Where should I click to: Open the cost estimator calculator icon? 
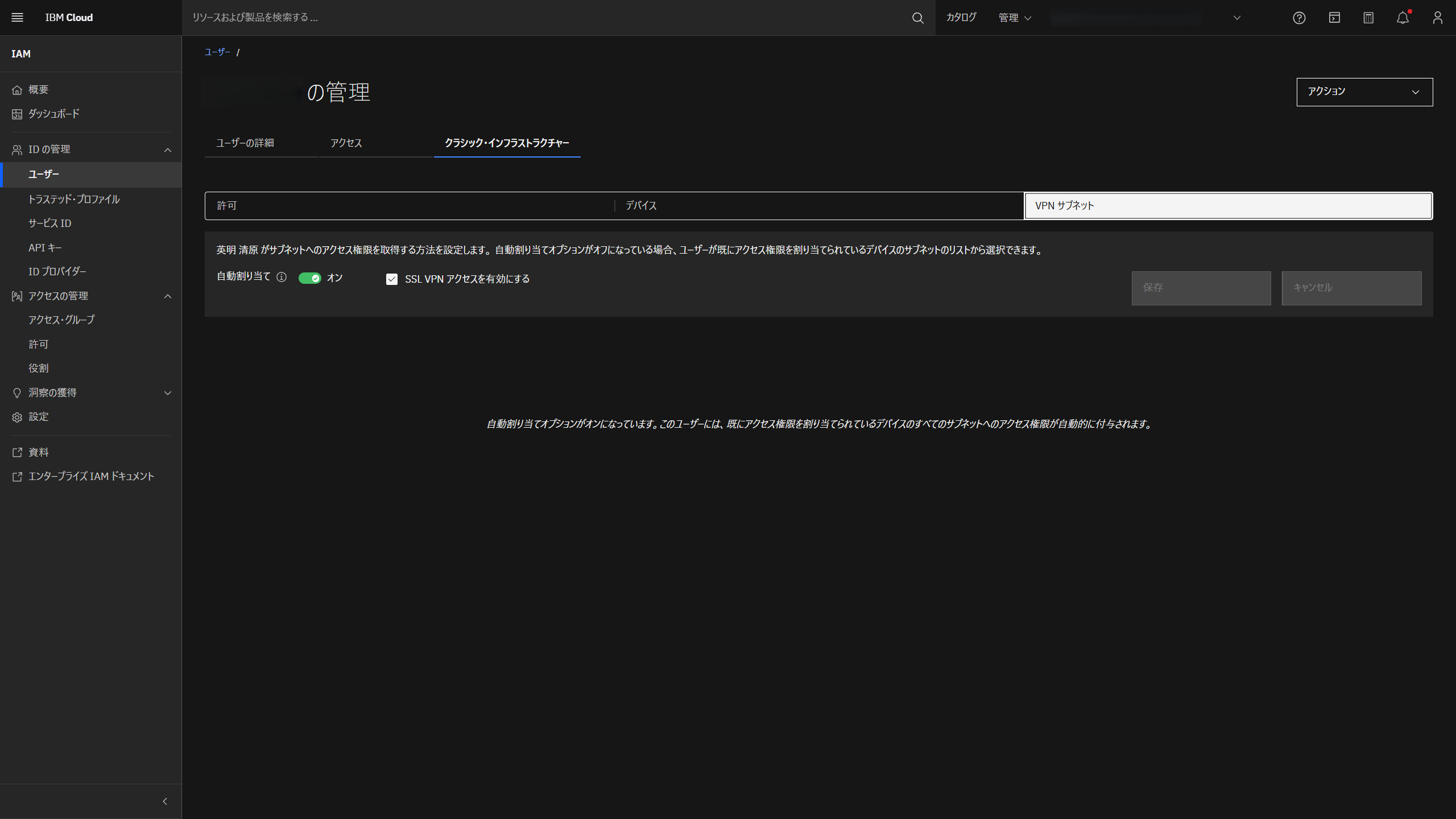point(1368,18)
